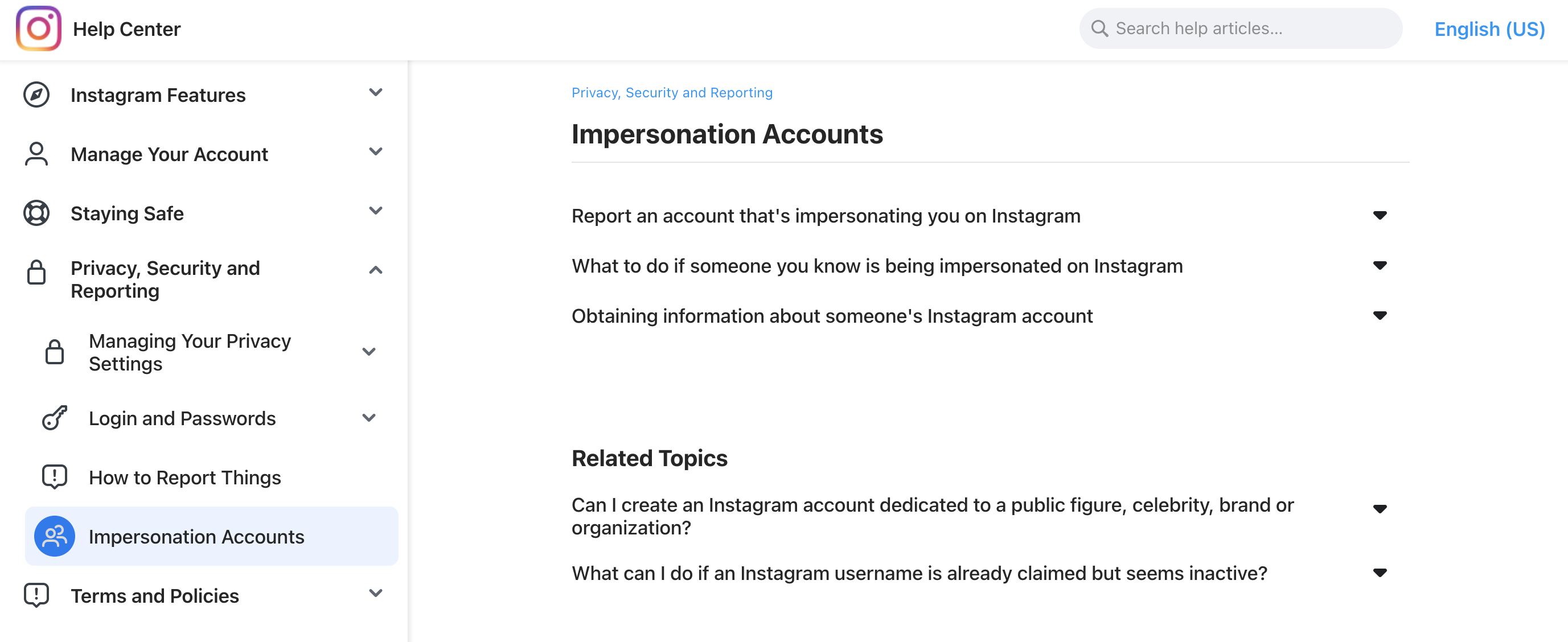Click the blue people icon for Impersonation Accounts
The height and width of the screenshot is (642, 1568).
55,536
